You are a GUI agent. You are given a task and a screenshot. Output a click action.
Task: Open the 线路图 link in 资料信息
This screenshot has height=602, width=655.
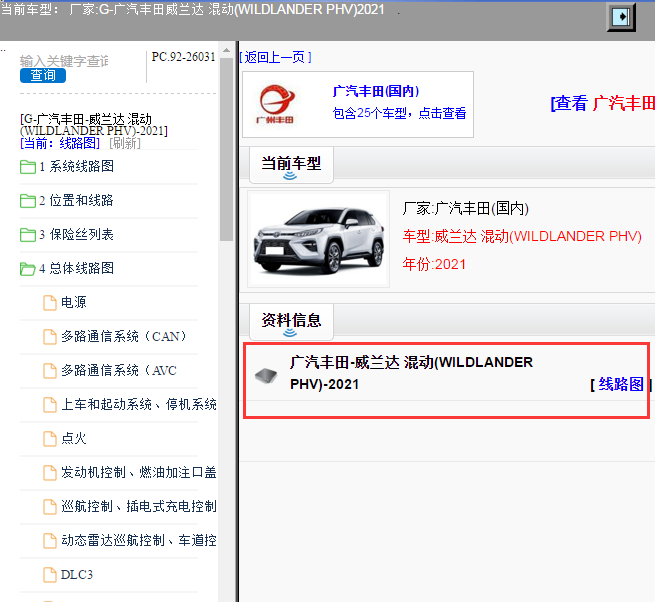(x=621, y=384)
